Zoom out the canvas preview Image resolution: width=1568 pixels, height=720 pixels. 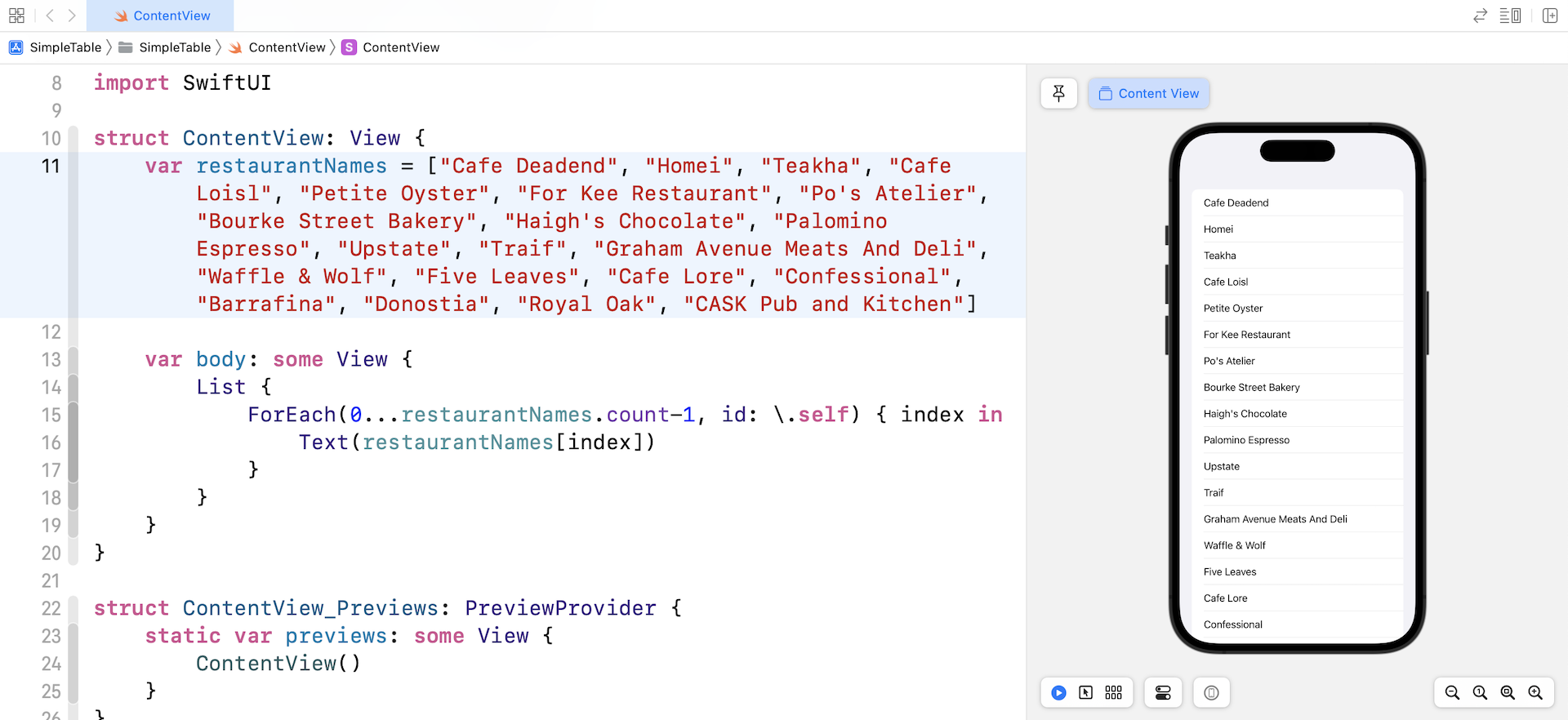click(1452, 693)
